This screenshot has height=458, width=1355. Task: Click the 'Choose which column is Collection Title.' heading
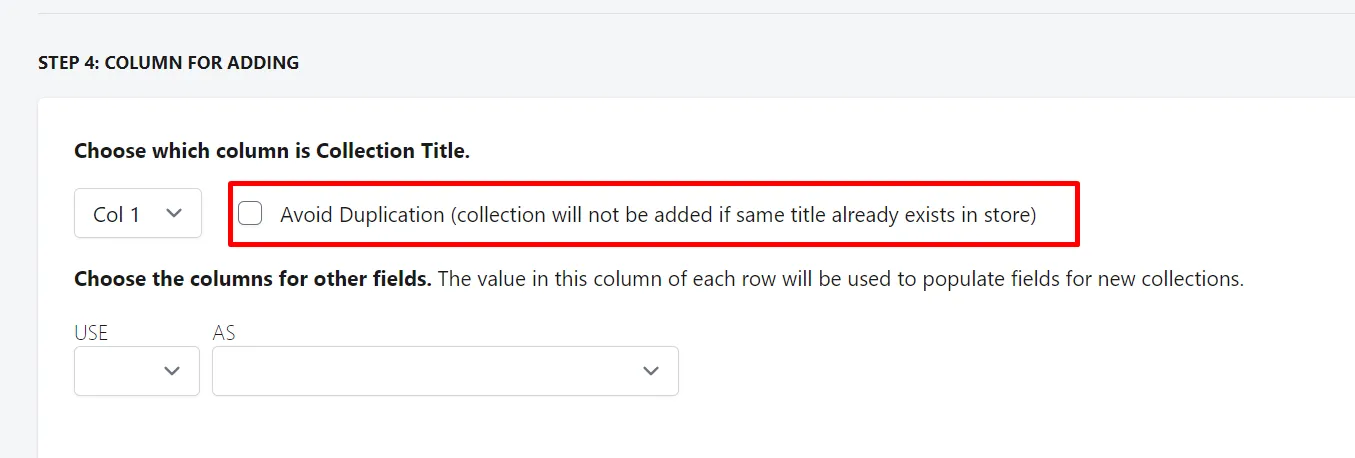pyautogui.click(x=272, y=152)
